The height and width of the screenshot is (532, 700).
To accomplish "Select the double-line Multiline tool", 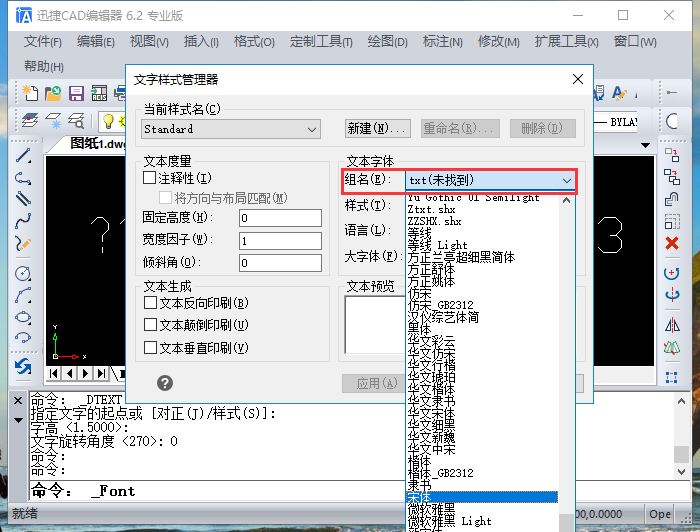I will tap(23, 199).
